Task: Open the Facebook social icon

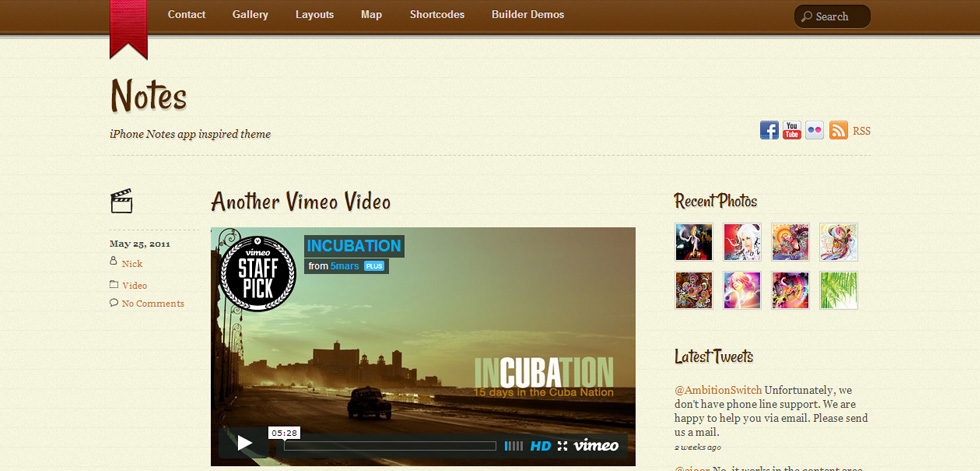Action: (x=769, y=130)
